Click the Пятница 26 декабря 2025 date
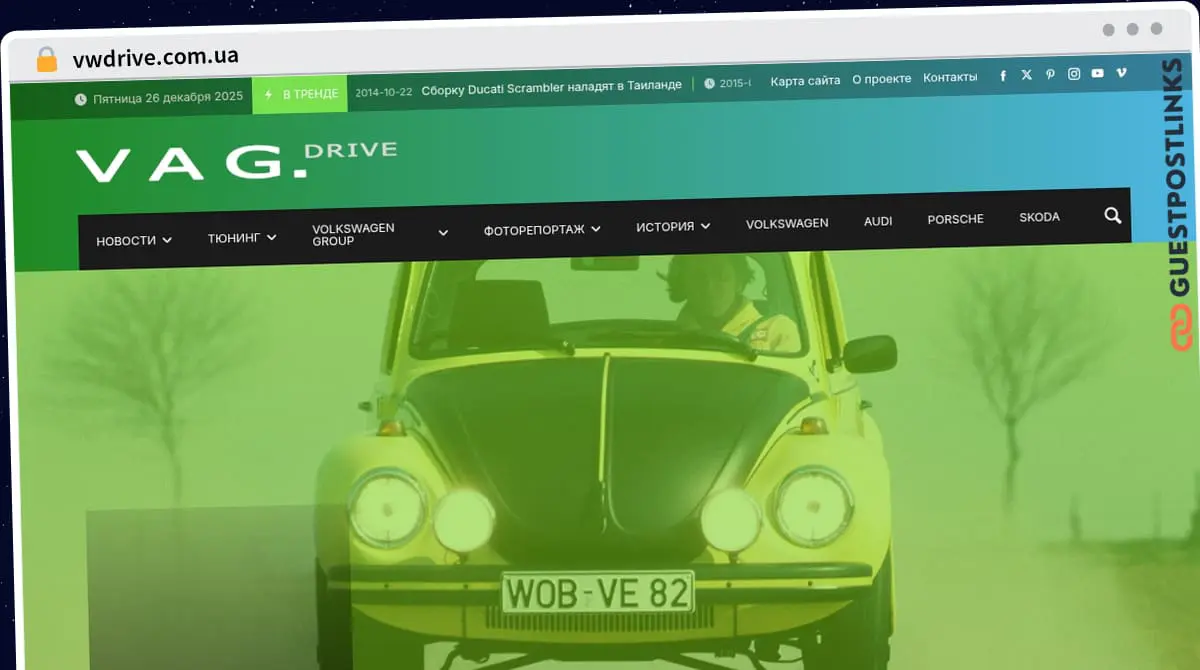 pos(168,98)
